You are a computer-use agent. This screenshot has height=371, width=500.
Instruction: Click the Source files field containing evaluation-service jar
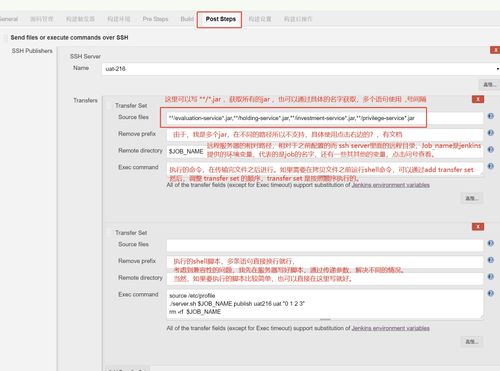tap(325, 118)
